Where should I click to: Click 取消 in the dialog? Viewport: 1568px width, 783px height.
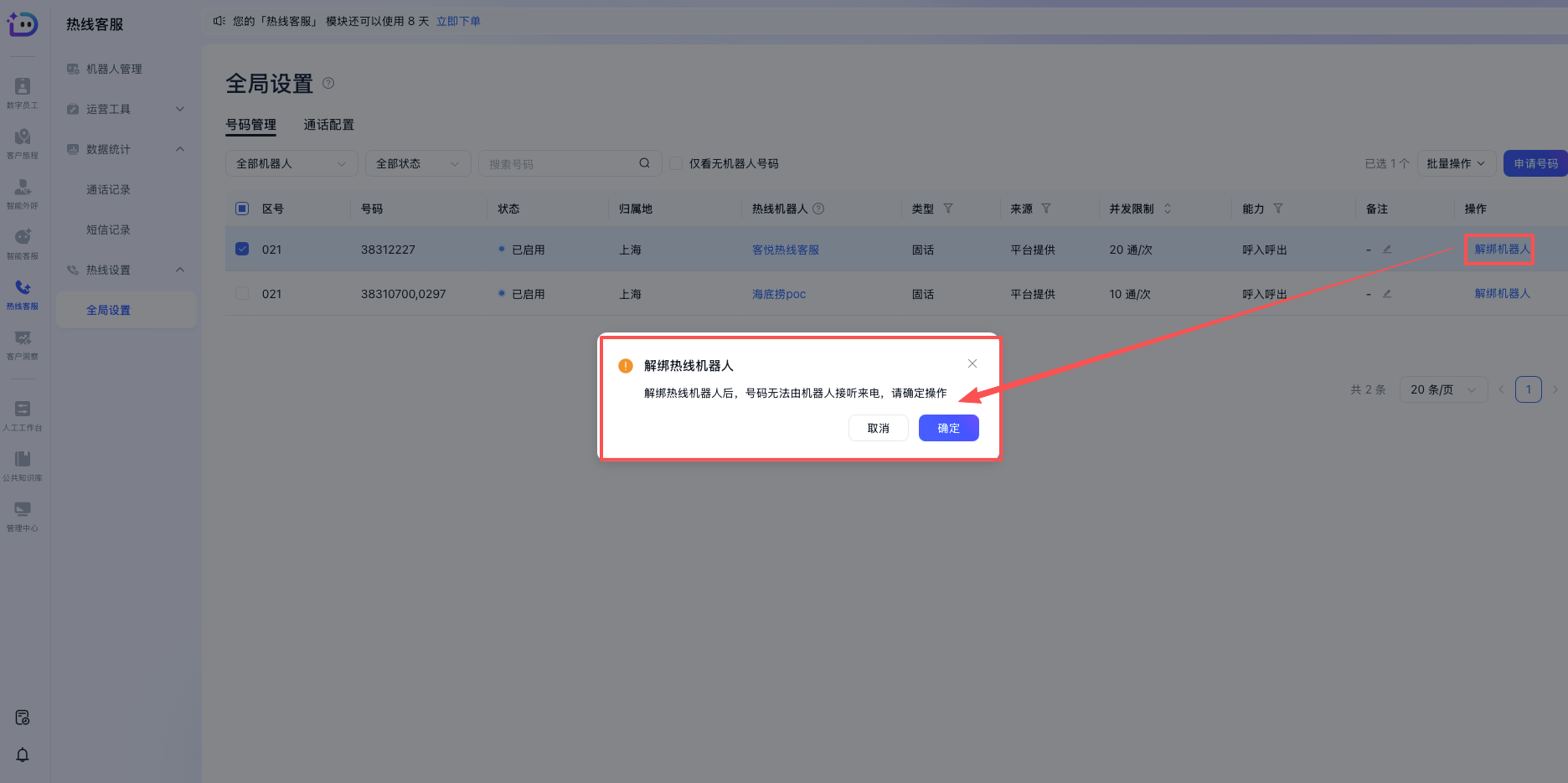point(878,428)
